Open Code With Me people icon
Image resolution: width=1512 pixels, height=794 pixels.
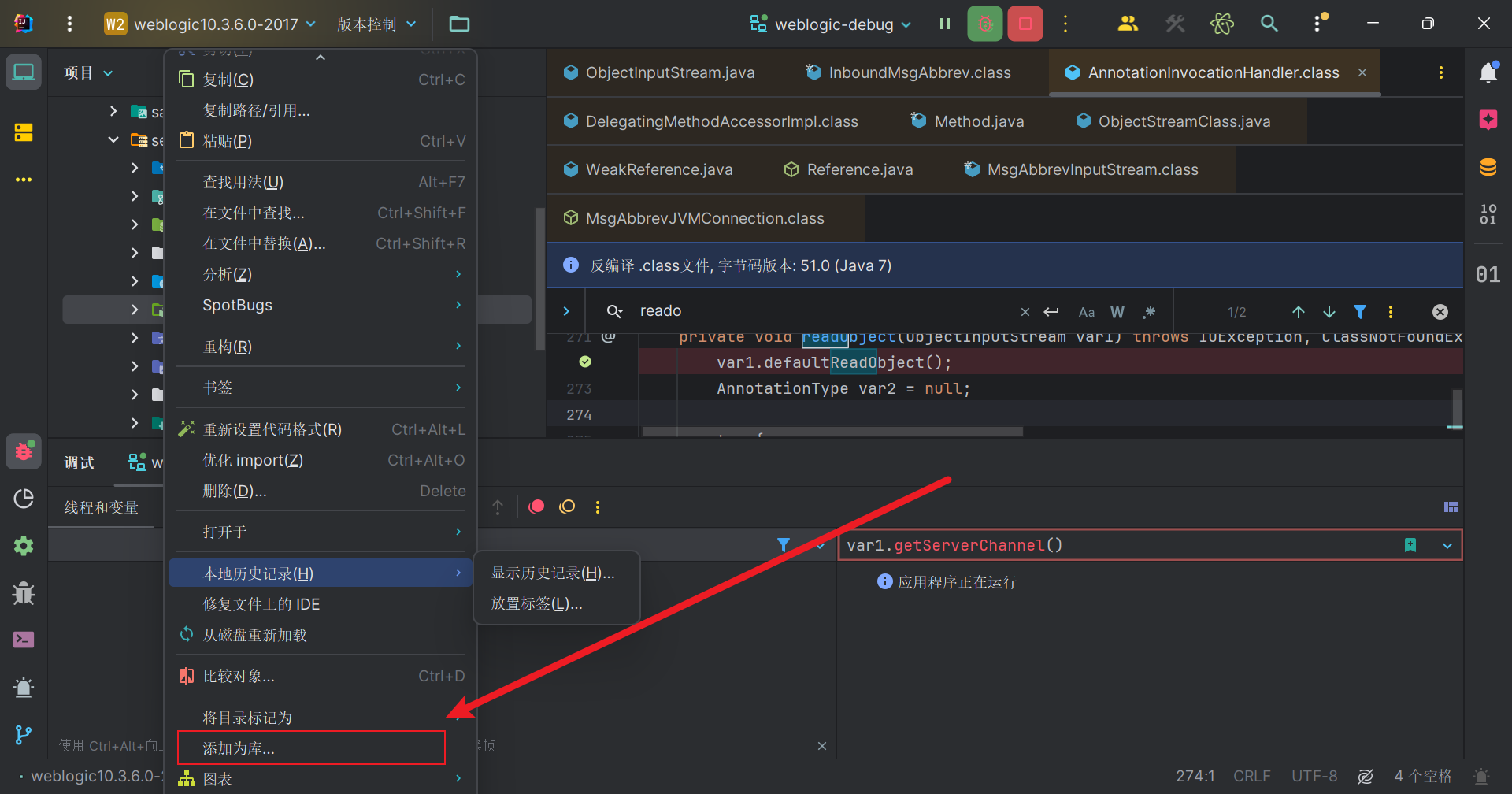(x=1128, y=24)
